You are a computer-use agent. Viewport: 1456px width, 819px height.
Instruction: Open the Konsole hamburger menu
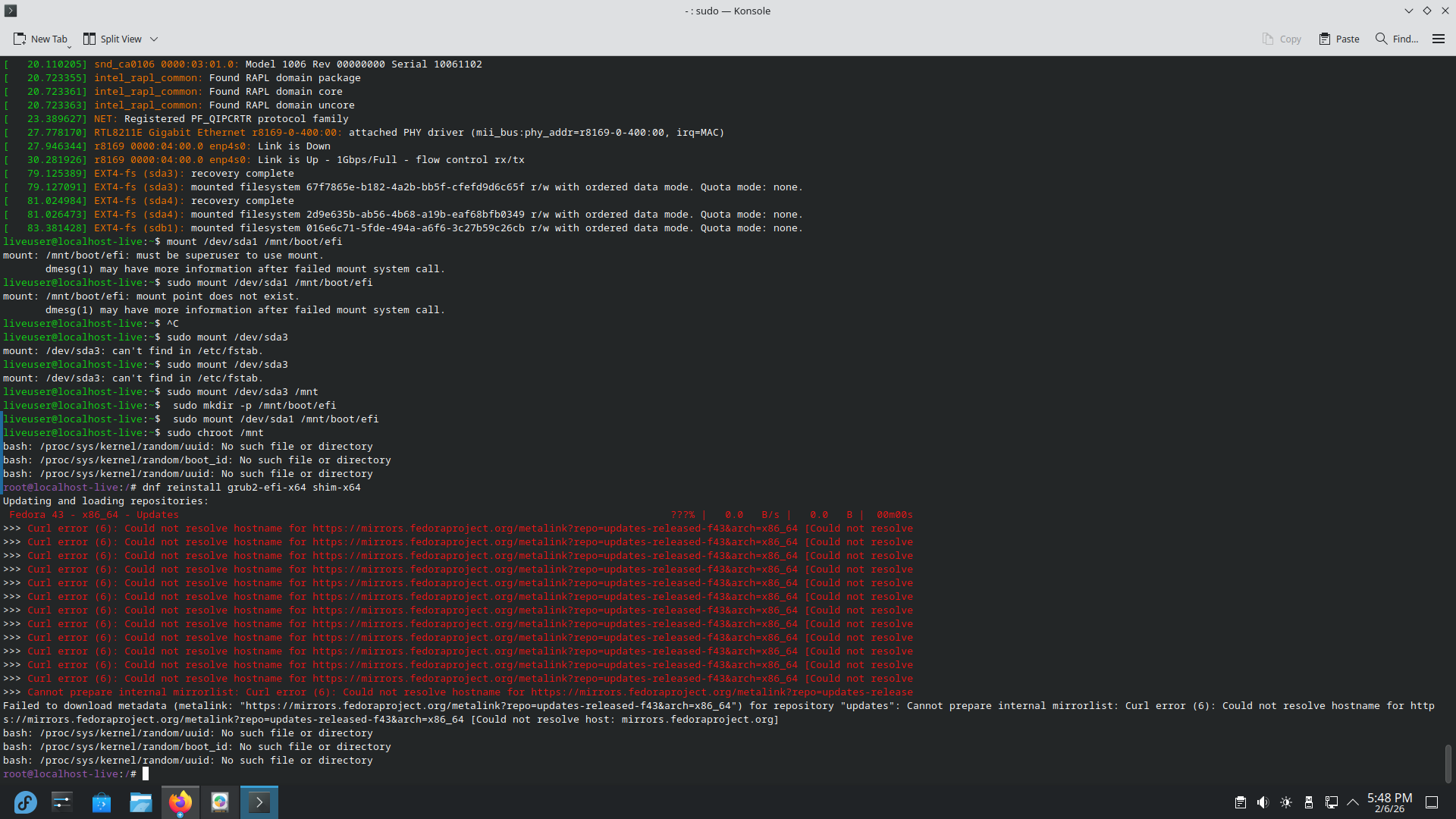[1439, 39]
